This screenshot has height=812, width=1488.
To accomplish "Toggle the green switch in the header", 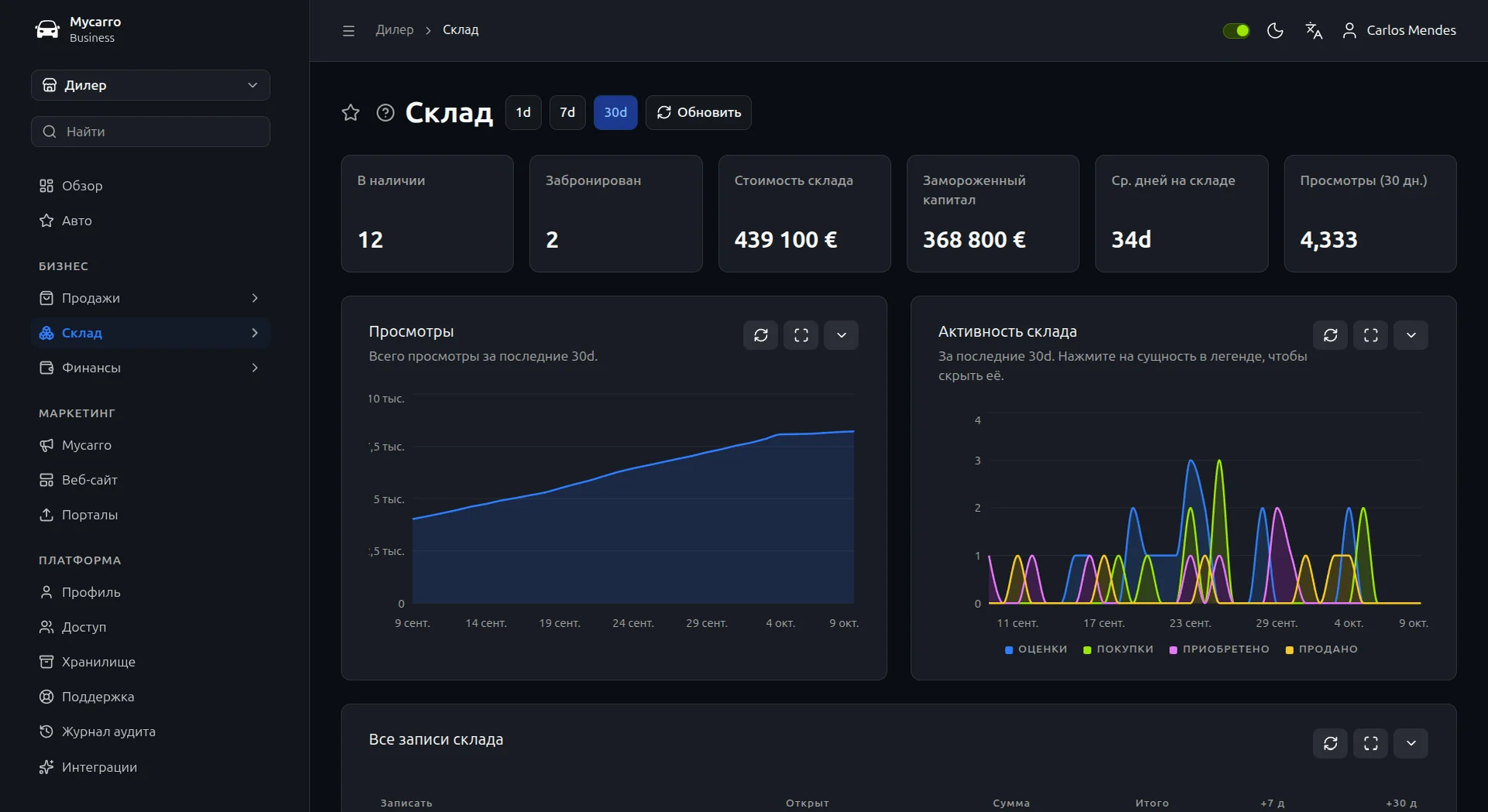I will click(x=1236, y=30).
